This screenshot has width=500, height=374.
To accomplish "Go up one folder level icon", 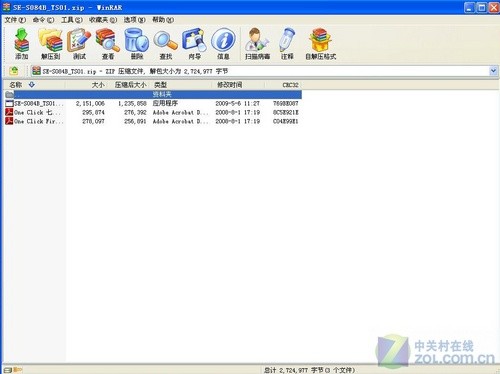I will click(14, 71).
